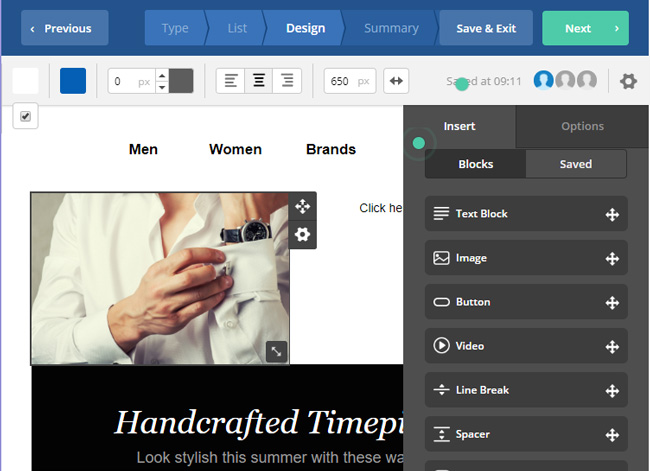Click the resize handle on the watch image

pyautogui.click(x=276, y=351)
